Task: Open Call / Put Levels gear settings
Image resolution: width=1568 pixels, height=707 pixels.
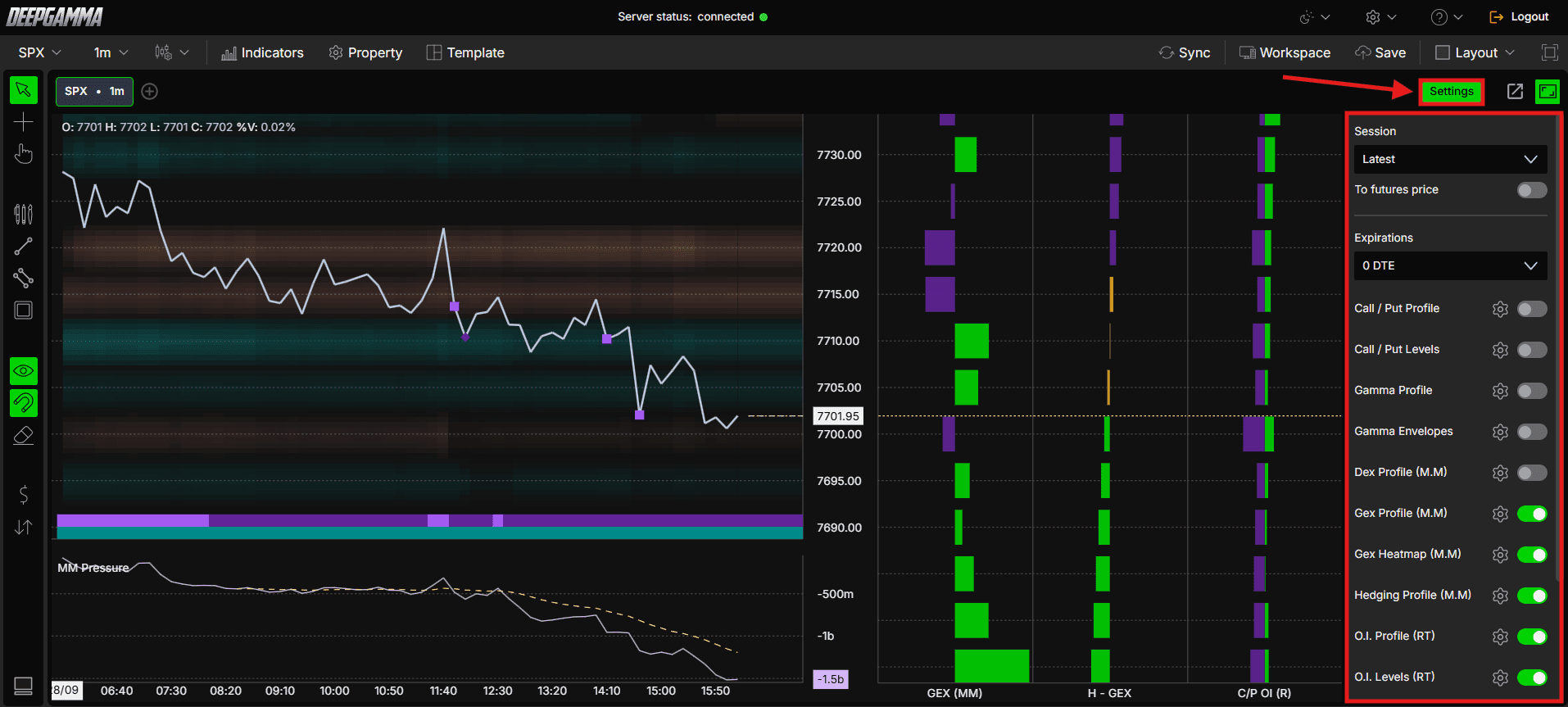Action: pos(1500,350)
